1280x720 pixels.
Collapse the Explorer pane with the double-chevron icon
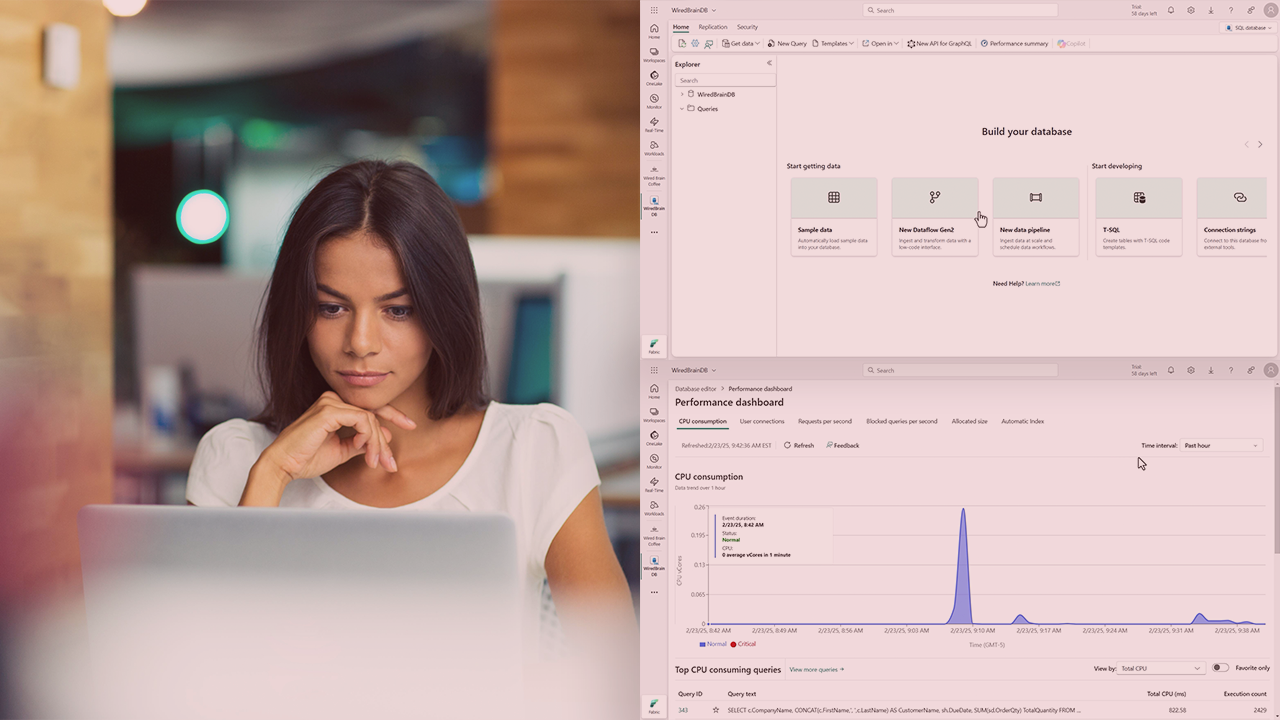coord(769,63)
